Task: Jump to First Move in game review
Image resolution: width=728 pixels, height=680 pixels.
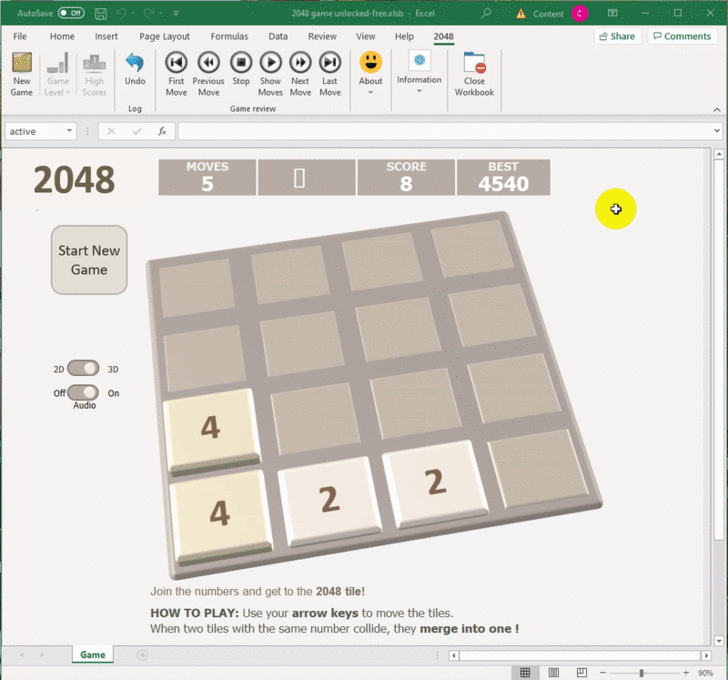Action: pos(176,62)
